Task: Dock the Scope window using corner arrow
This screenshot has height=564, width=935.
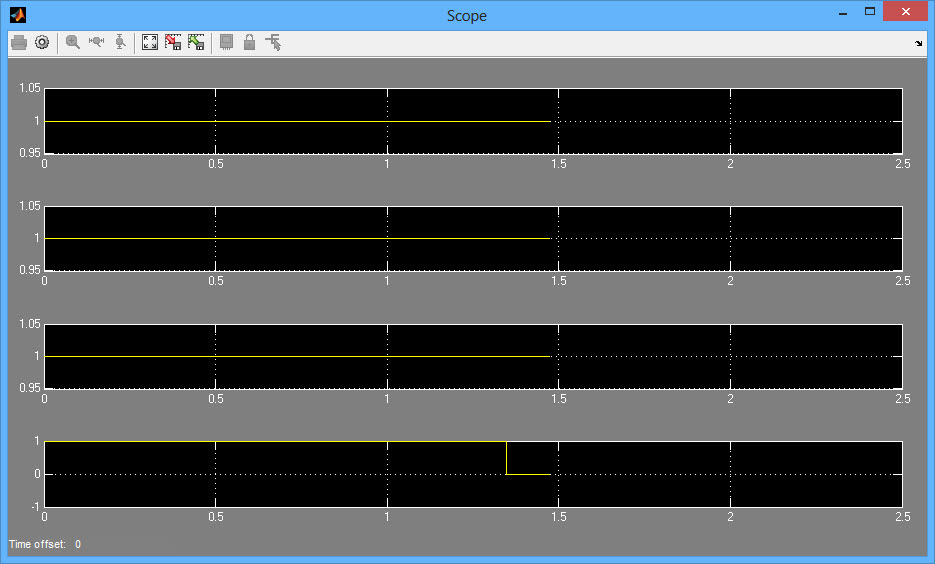Action: pyautogui.click(x=918, y=44)
